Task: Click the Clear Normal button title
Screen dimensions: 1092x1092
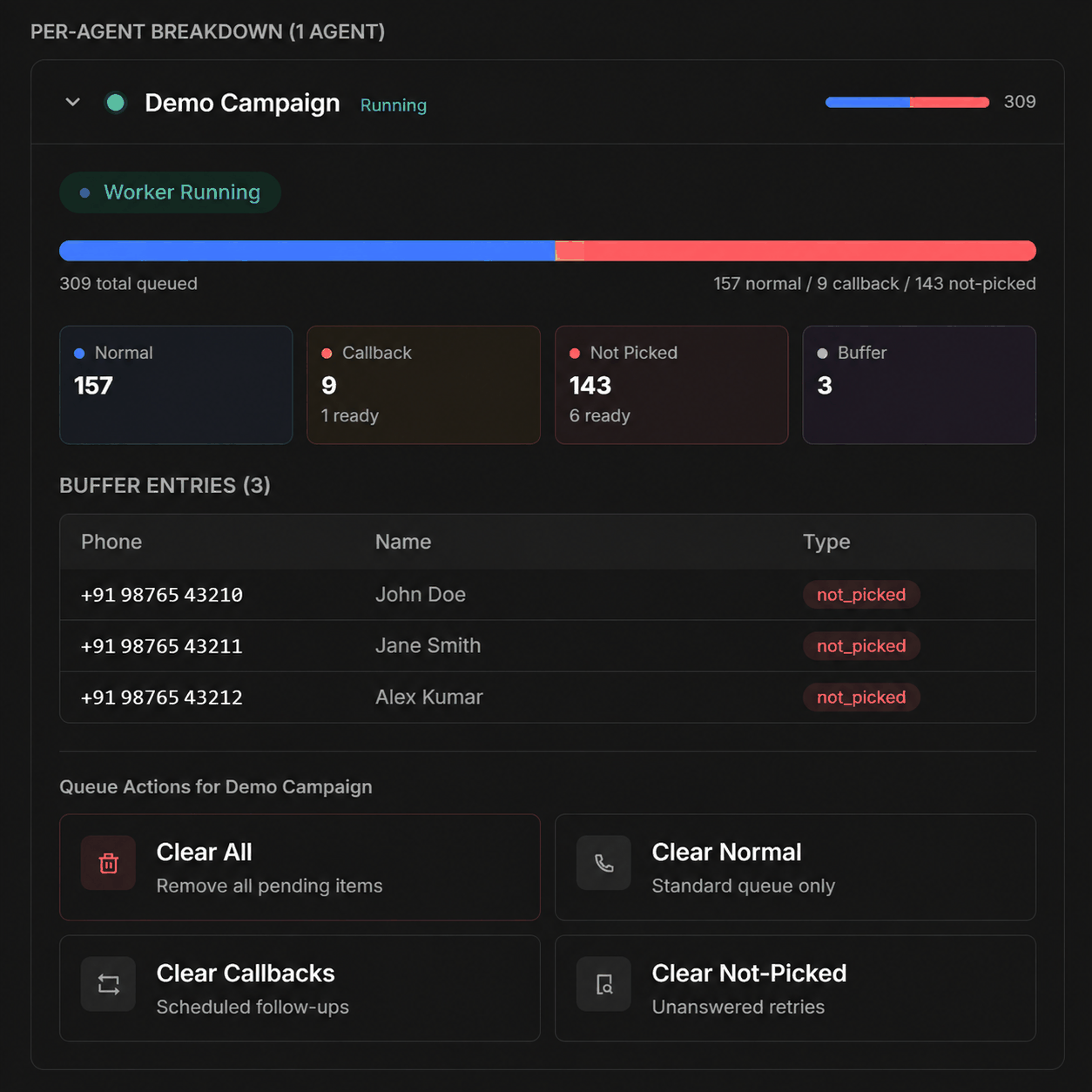Action: 726,852
